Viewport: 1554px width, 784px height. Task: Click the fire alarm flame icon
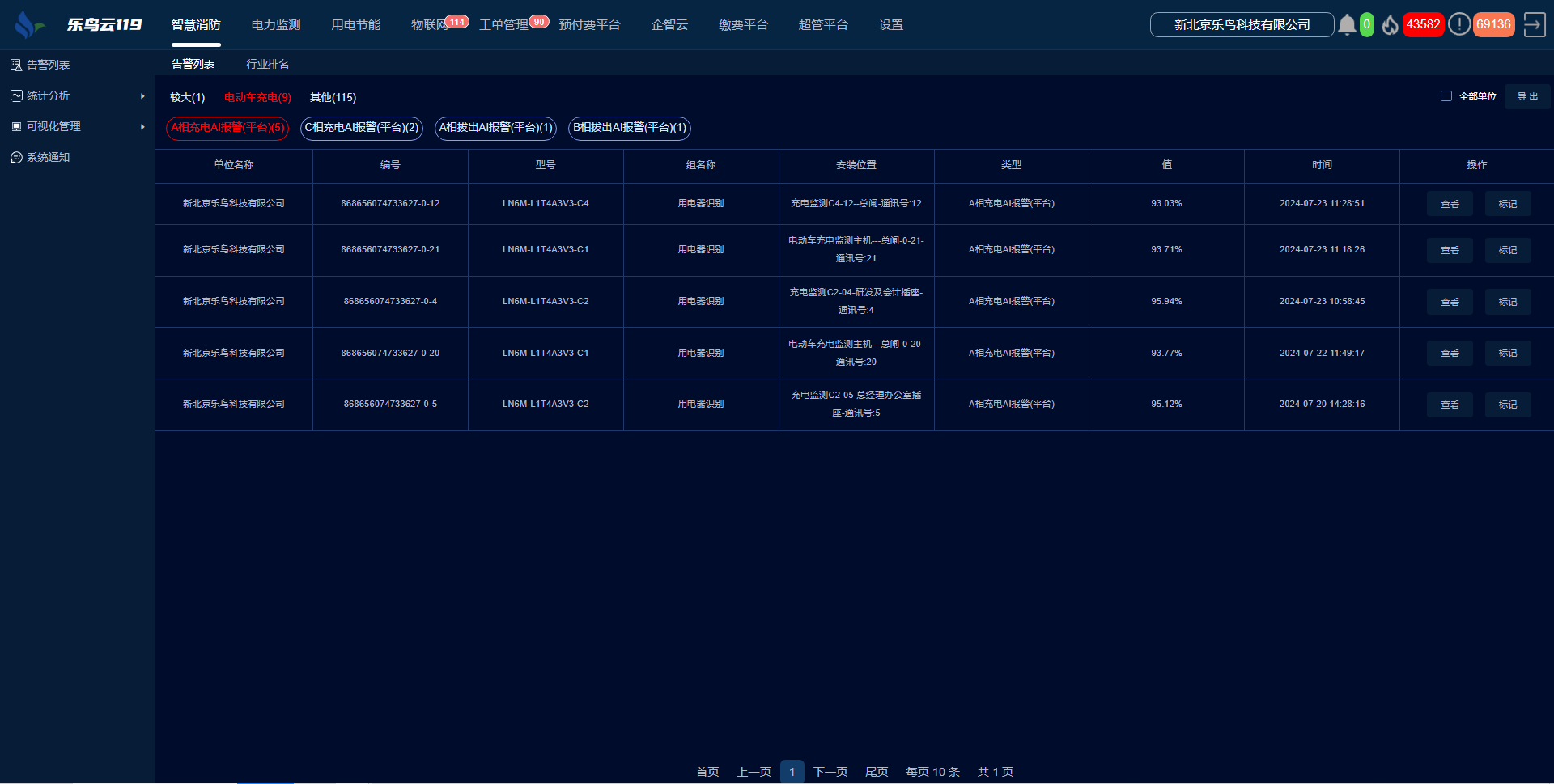(x=1390, y=25)
